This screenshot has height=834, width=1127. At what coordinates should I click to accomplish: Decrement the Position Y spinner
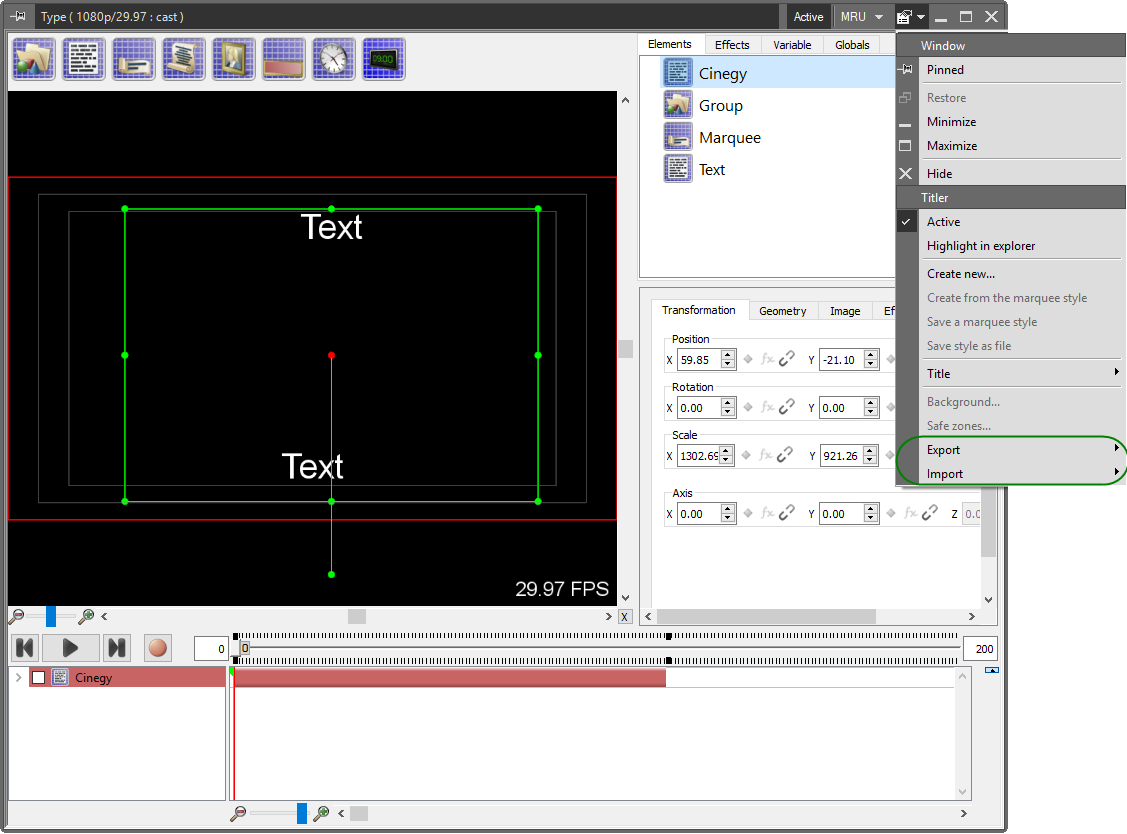click(x=871, y=364)
